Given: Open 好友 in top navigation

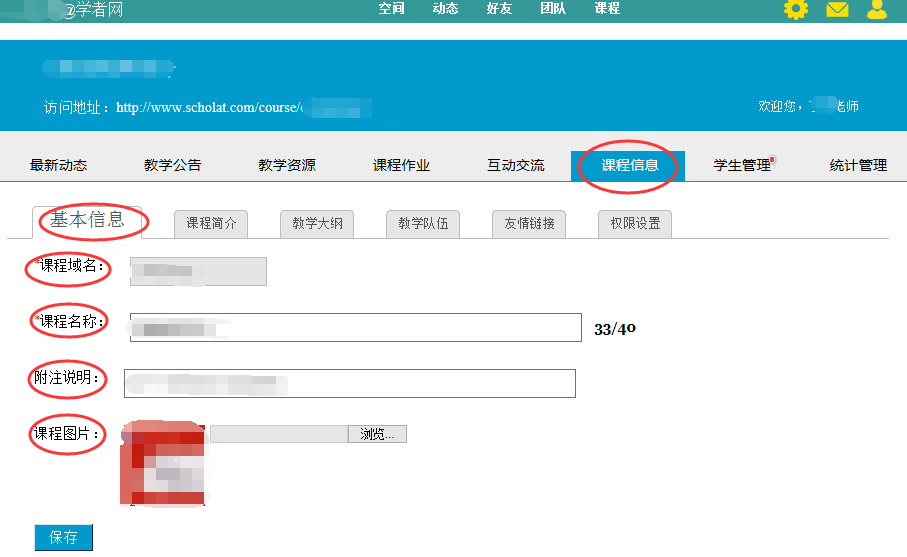Looking at the screenshot, I should (499, 9).
